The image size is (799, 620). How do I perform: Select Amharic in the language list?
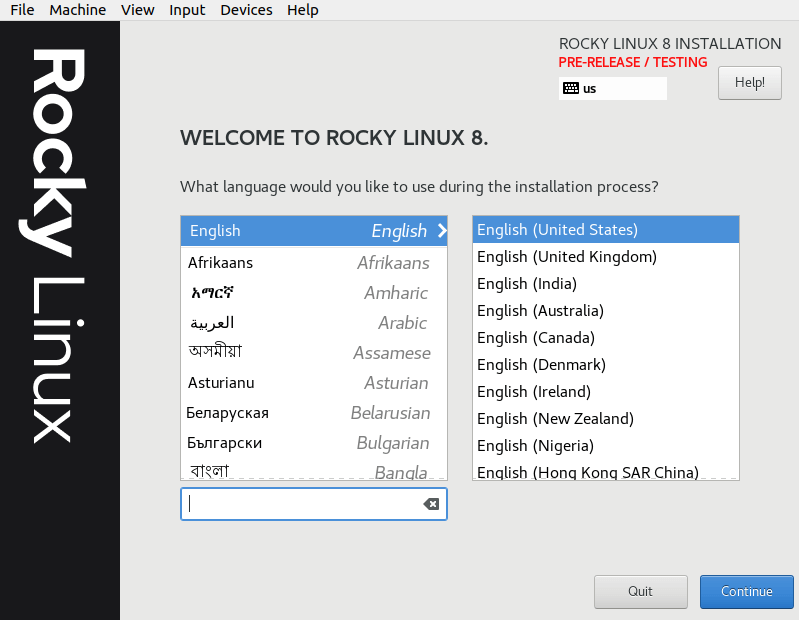(x=314, y=292)
